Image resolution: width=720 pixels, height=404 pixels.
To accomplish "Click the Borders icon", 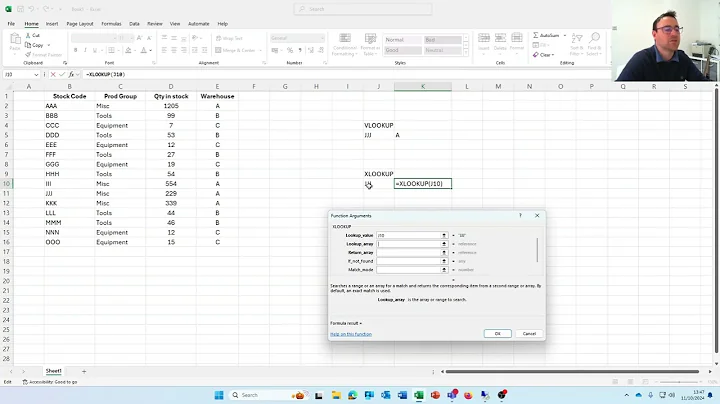I will point(111,50).
